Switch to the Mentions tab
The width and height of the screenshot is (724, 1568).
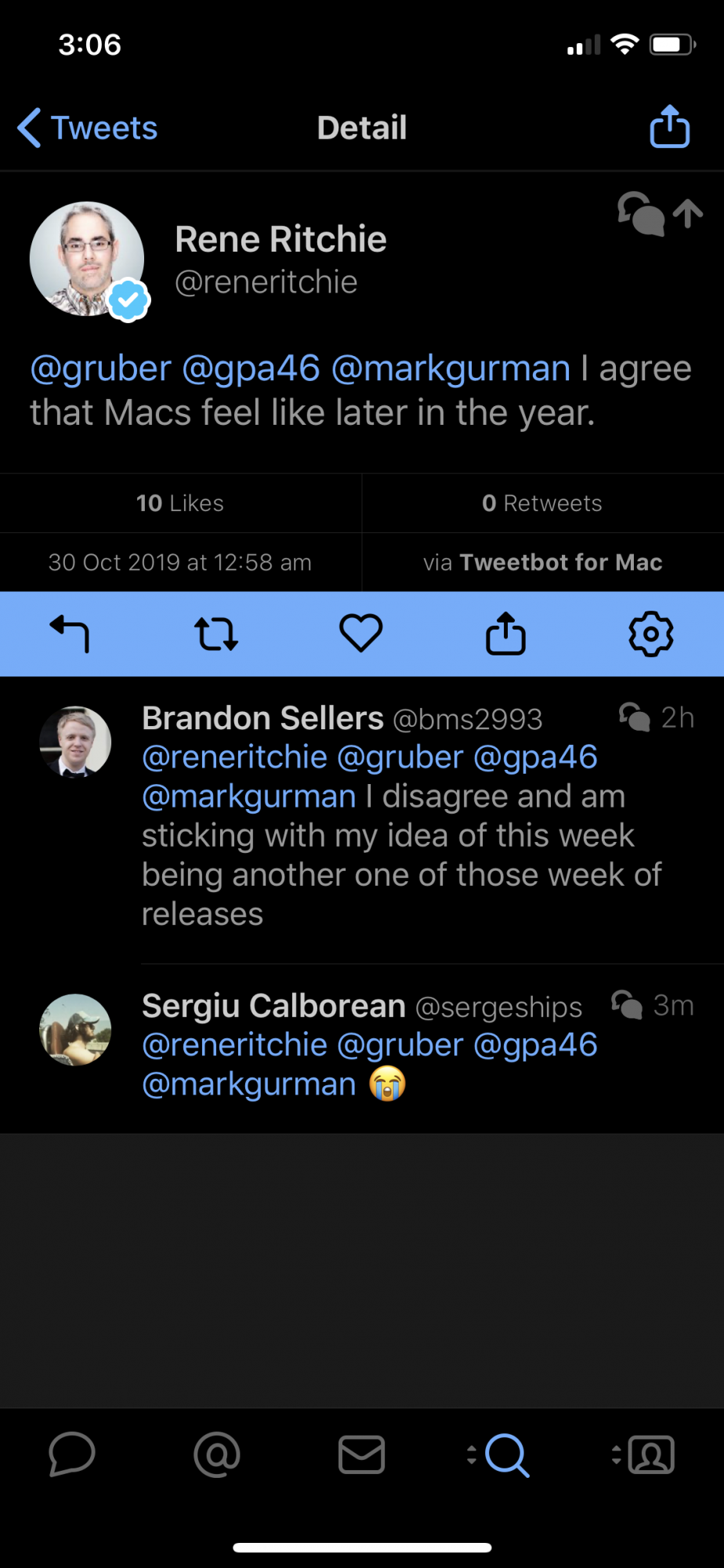217,1455
